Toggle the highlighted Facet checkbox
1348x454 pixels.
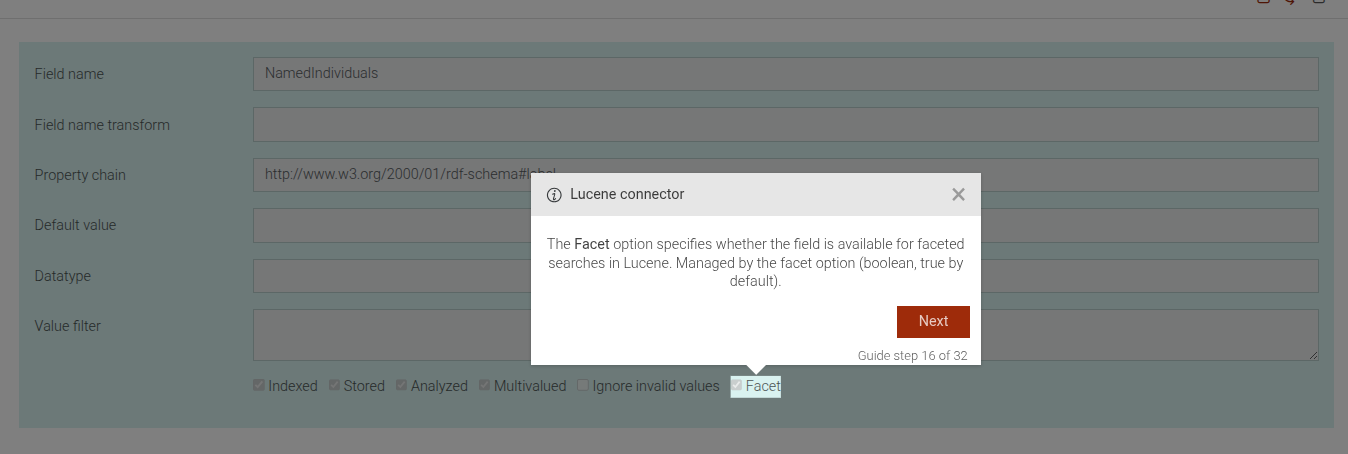click(737, 386)
